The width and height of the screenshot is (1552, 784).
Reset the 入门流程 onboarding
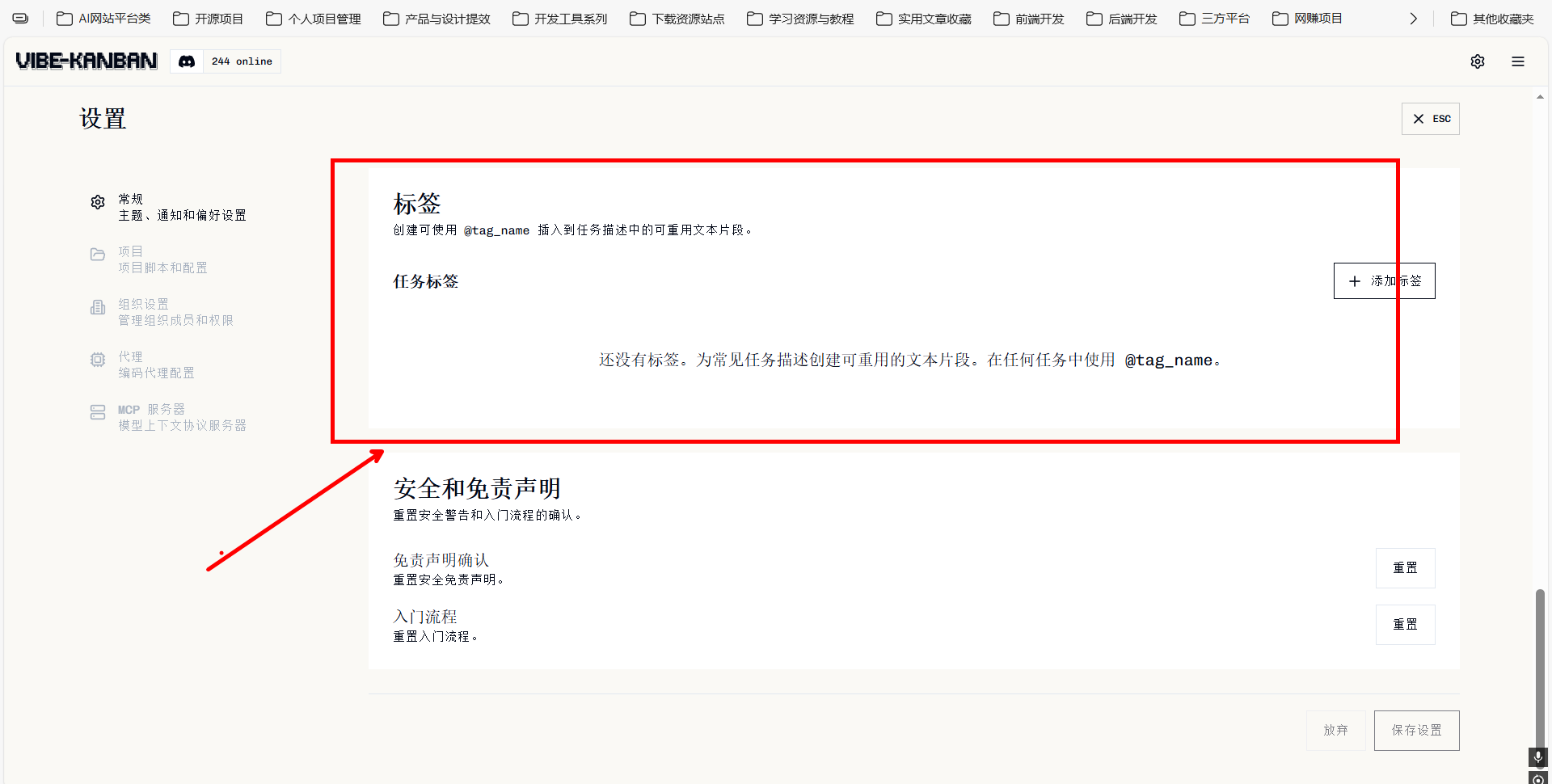point(1405,625)
